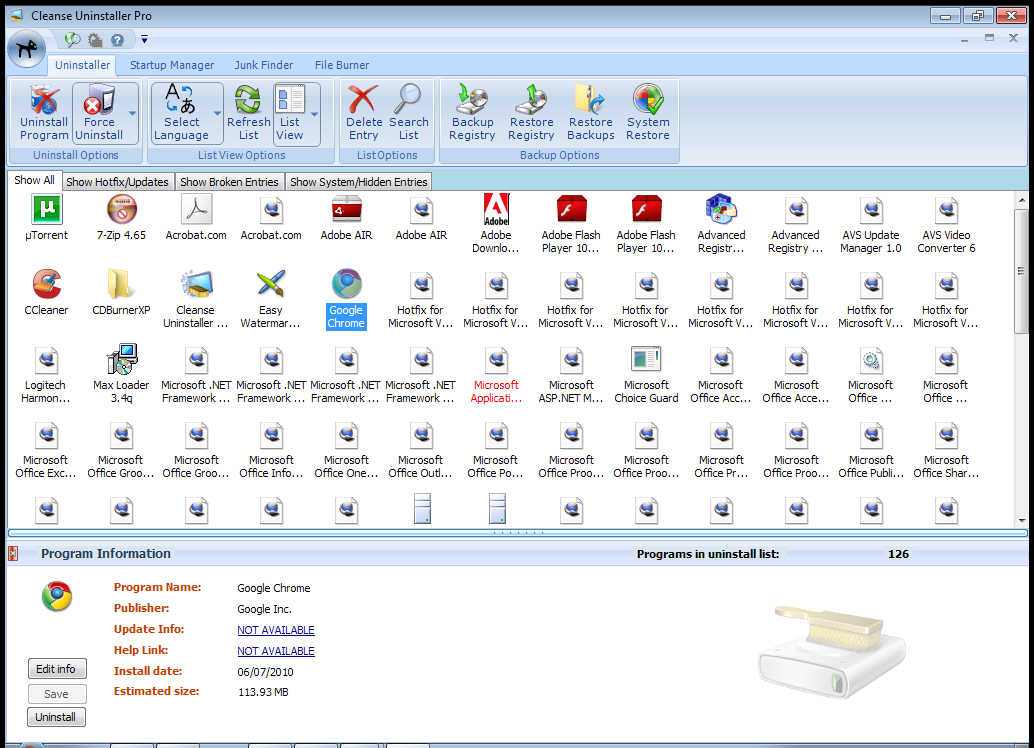Click the Edit info button
This screenshot has height=748, width=1034.
tap(56, 669)
